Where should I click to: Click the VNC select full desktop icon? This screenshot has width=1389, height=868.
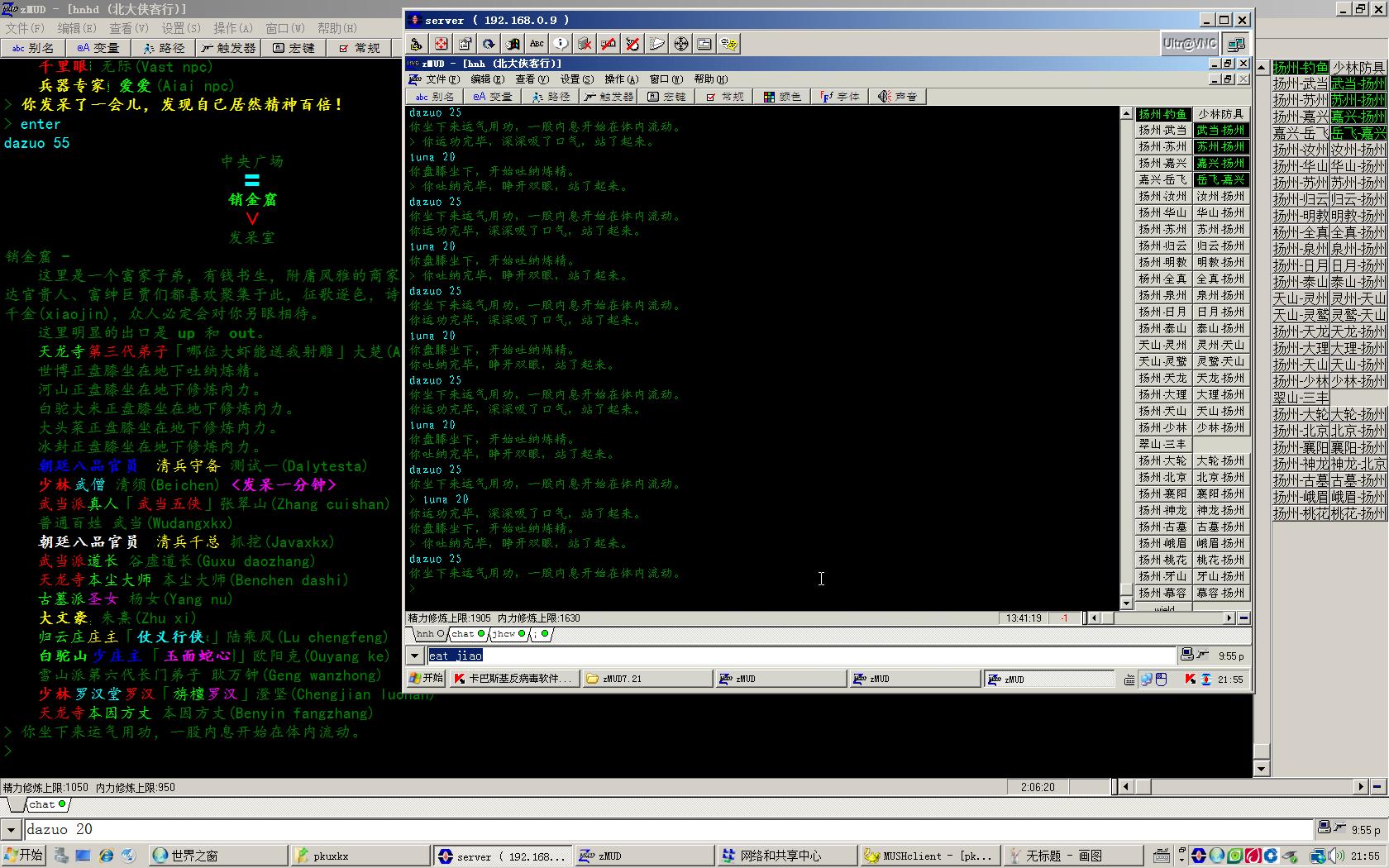[x=704, y=44]
